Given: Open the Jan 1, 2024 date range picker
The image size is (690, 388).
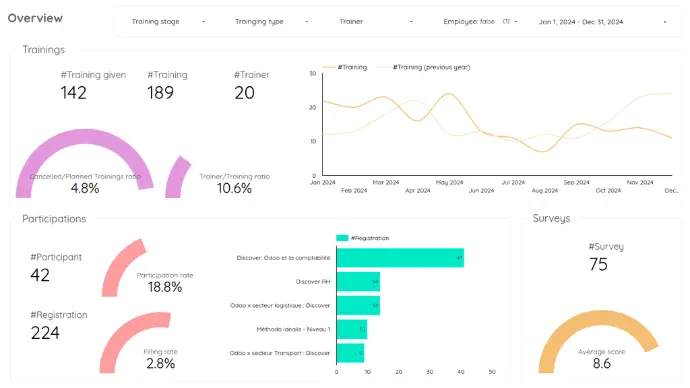Looking at the screenshot, I should click(x=602, y=22).
